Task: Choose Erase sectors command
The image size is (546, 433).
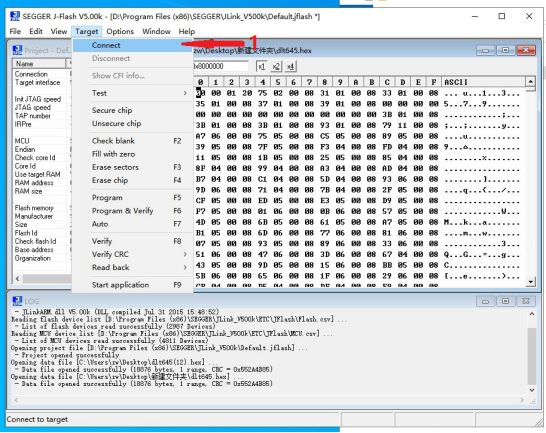Action: tap(132, 167)
